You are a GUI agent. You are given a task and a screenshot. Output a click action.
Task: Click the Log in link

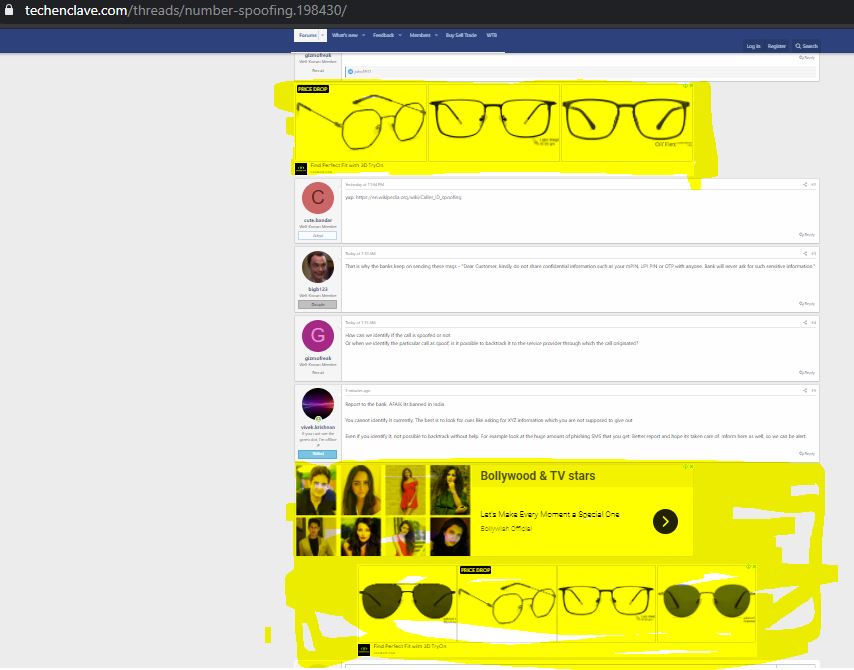(753, 46)
